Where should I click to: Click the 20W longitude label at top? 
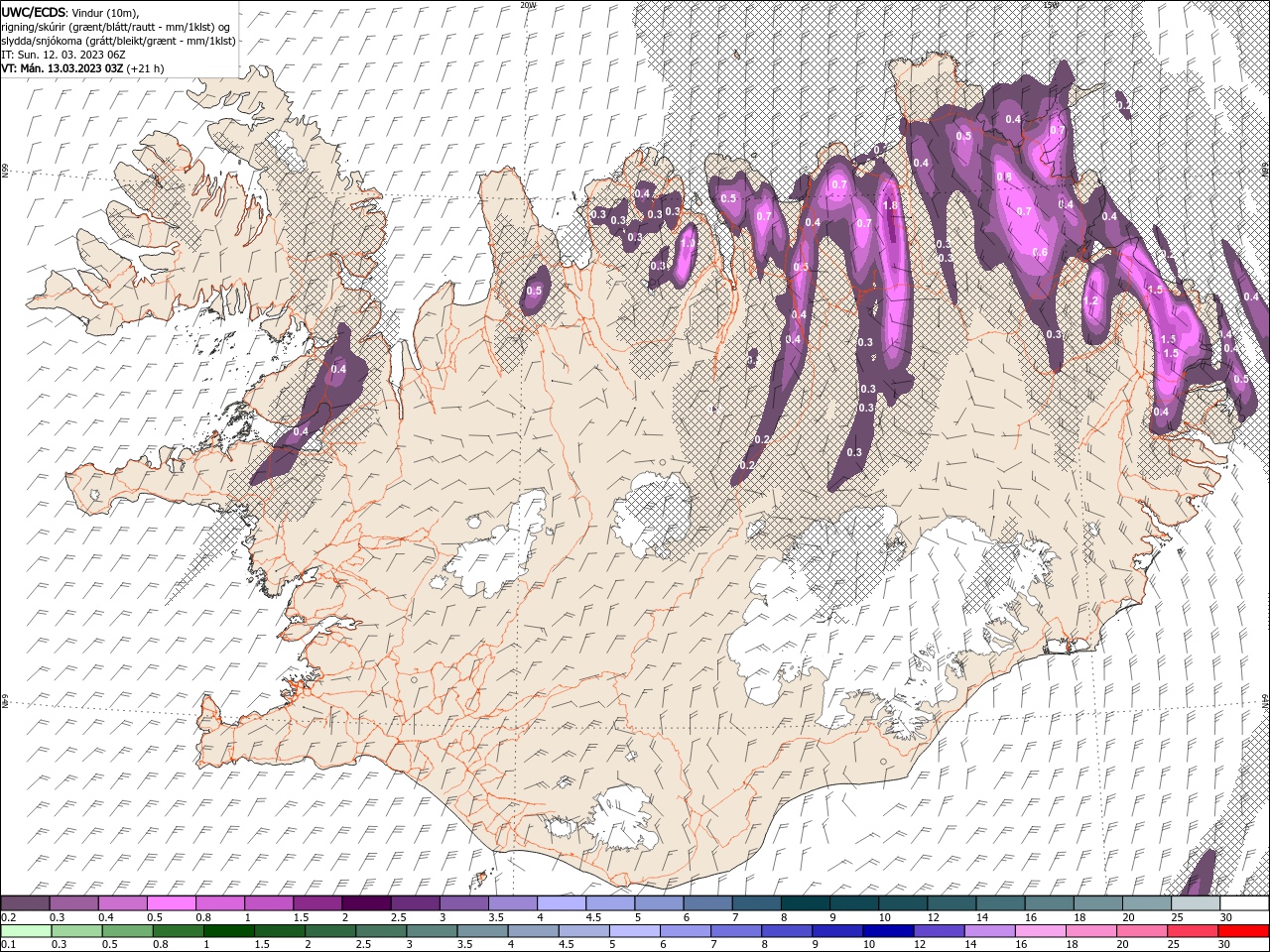[528, 5]
